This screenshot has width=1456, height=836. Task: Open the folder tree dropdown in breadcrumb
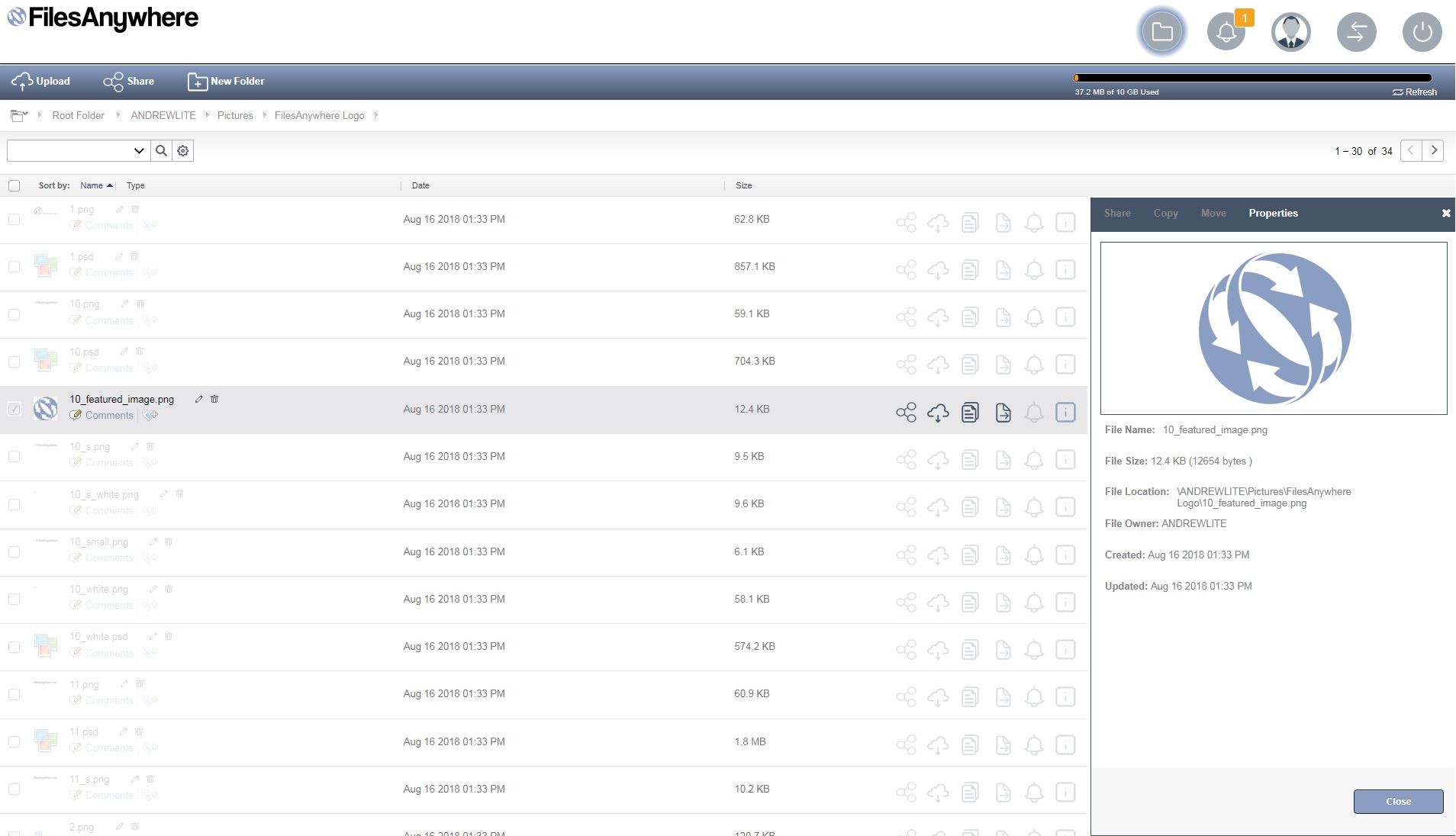(19, 116)
